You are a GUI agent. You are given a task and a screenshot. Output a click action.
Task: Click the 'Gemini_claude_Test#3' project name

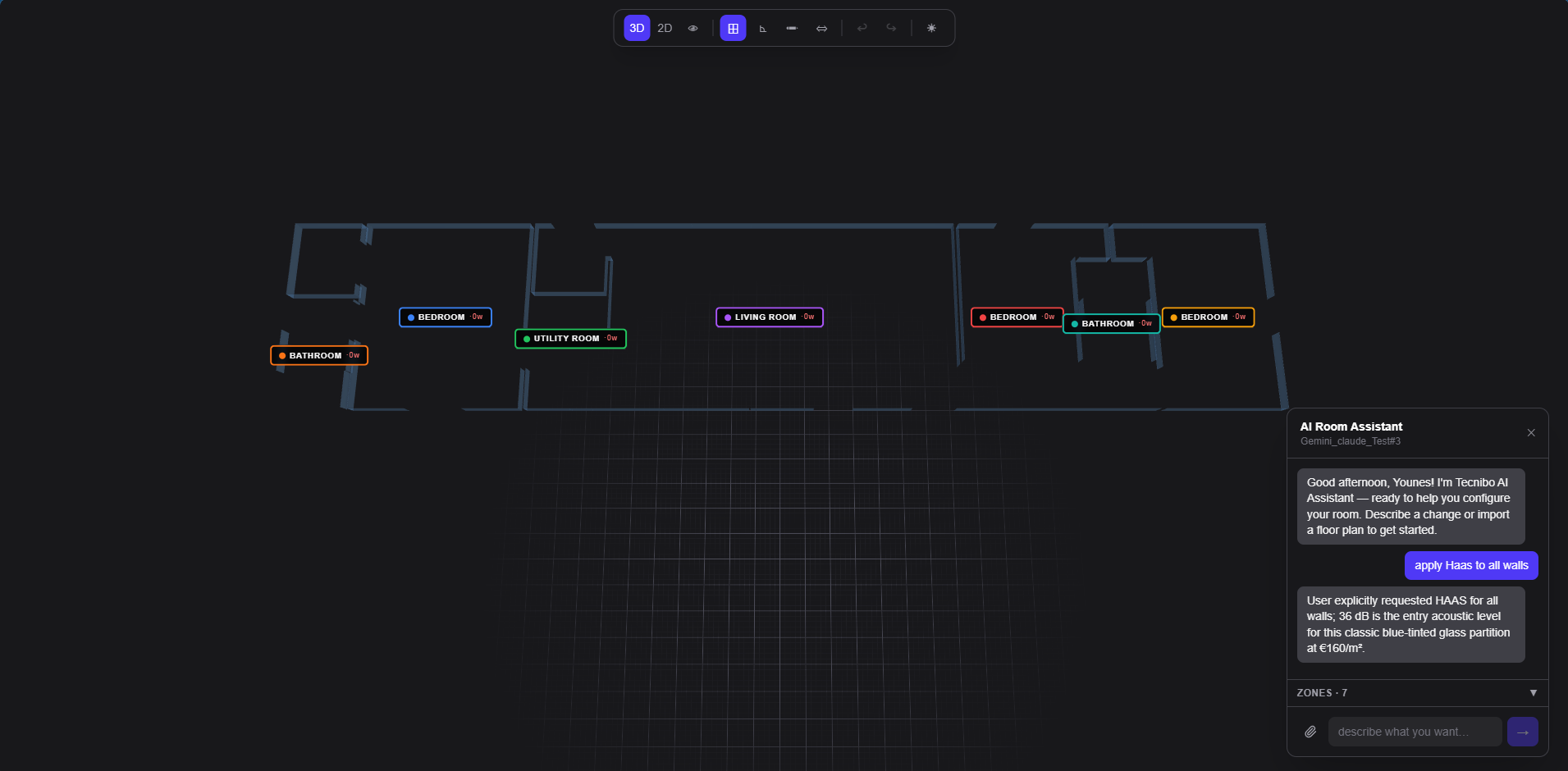pos(1351,441)
